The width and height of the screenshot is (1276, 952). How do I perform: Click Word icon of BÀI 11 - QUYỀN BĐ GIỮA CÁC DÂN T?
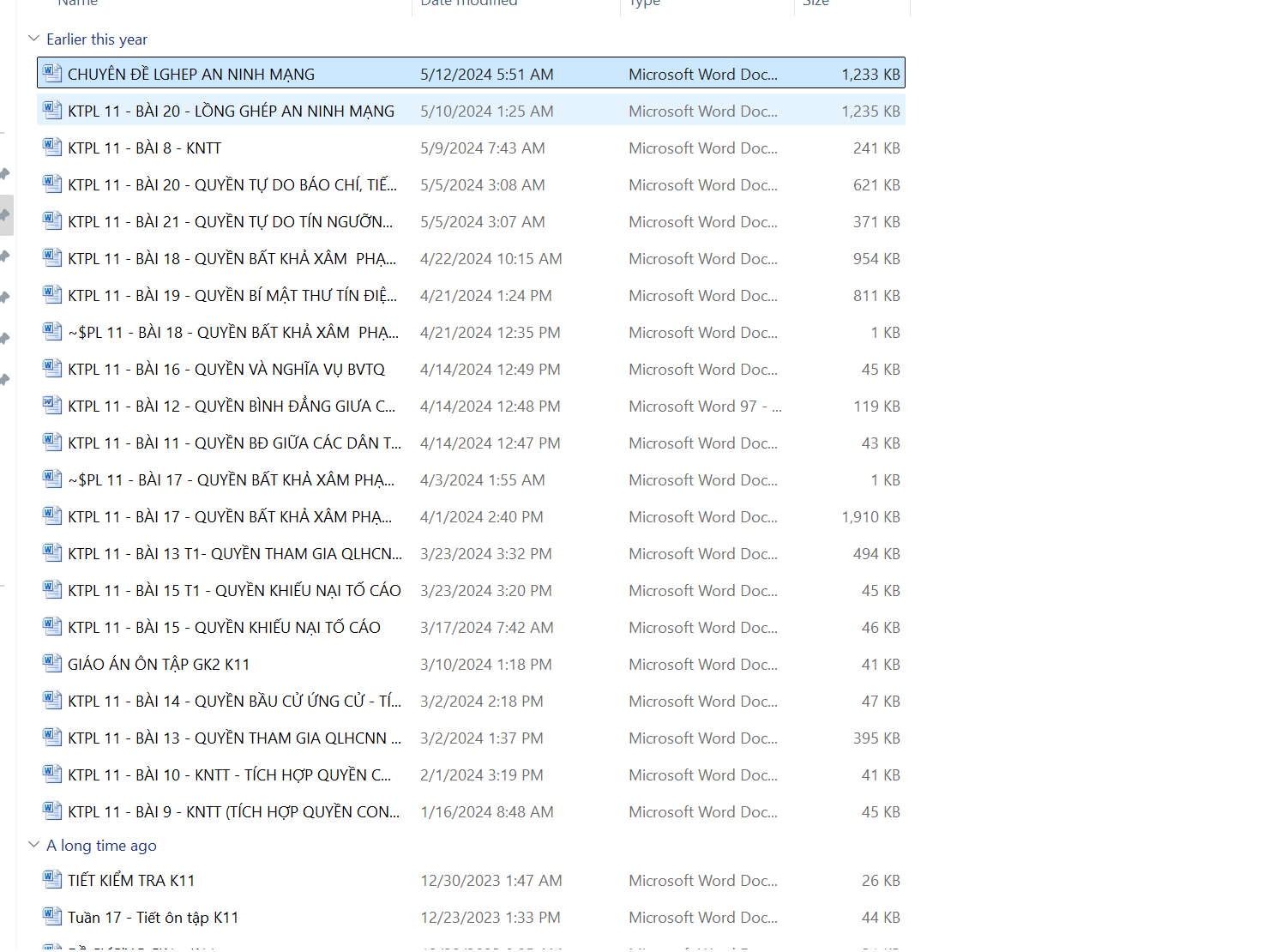(52, 442)
